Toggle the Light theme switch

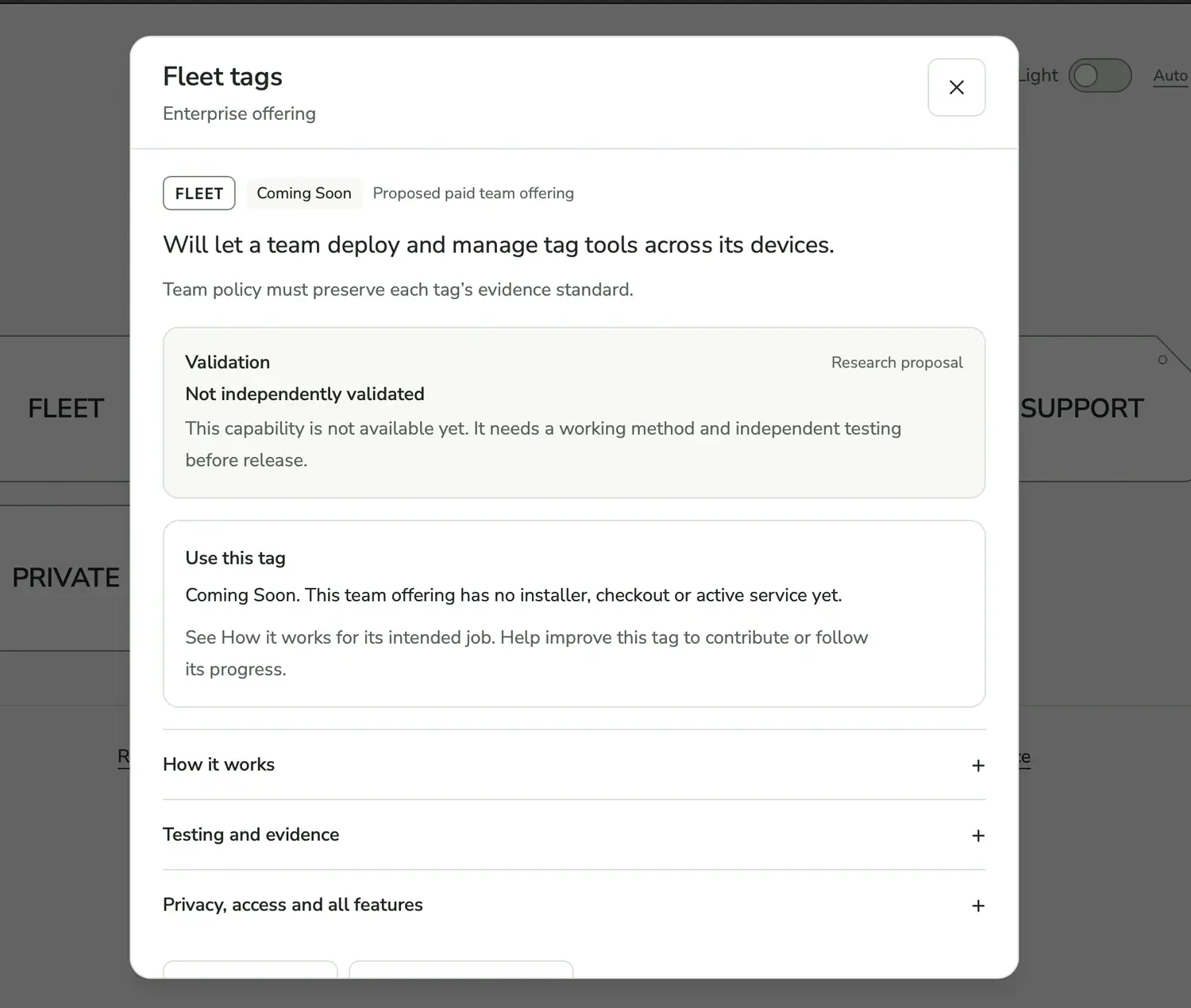click(1100, 75)
